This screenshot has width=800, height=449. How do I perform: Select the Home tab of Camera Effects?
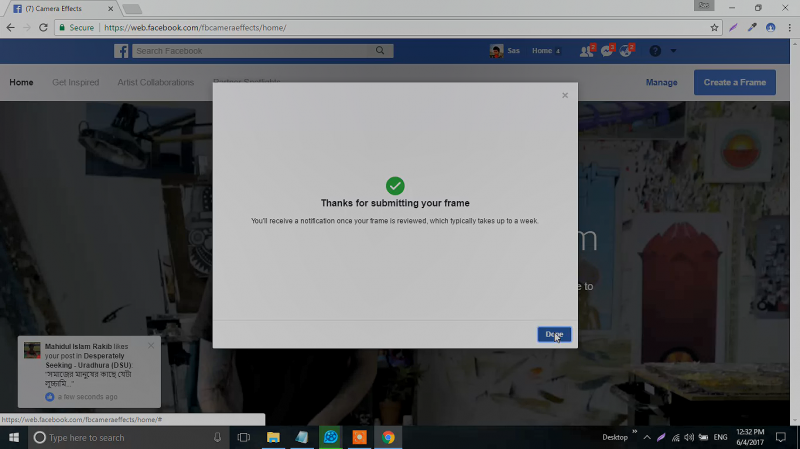click(x=21, y=82)
